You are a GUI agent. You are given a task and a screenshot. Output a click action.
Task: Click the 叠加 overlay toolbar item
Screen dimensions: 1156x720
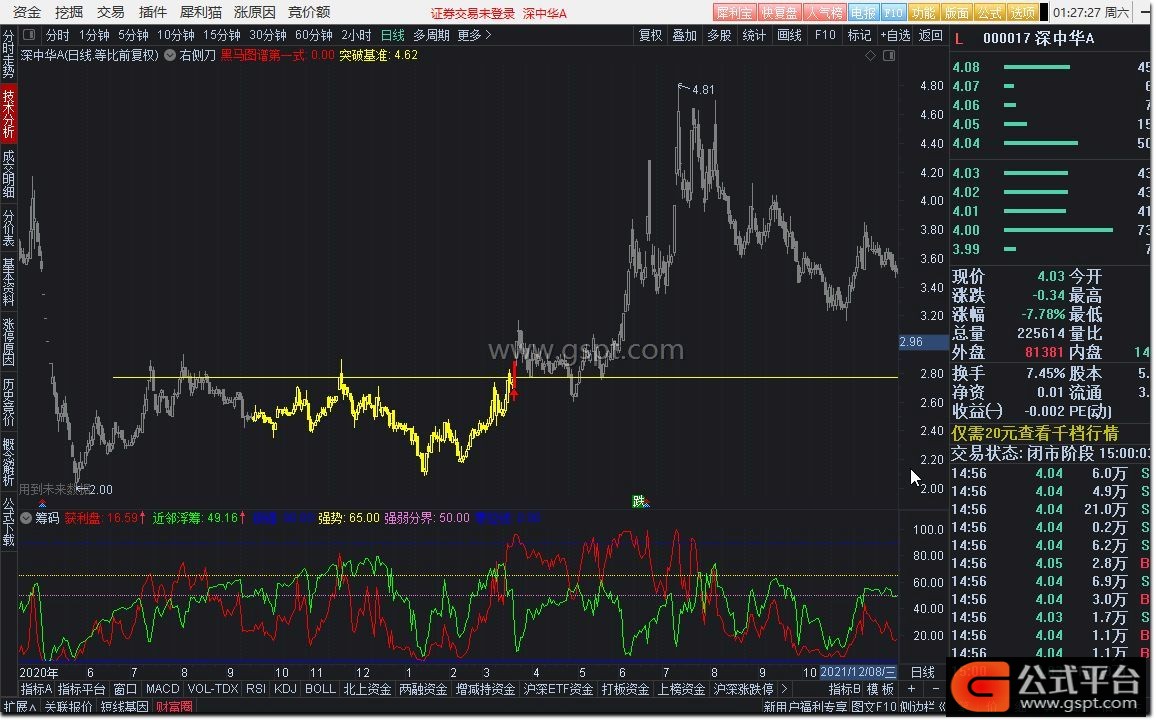pyautogui.click(x=684, y=35)
